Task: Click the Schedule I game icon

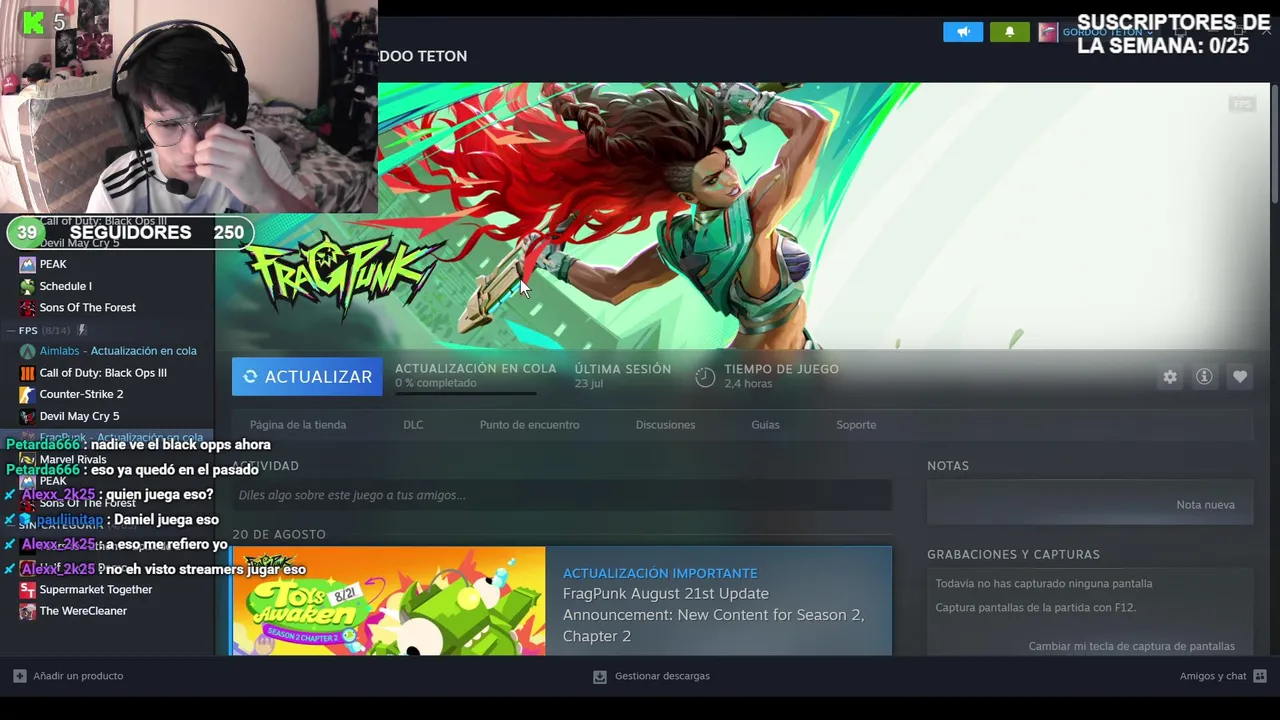Action: click(28, 286)
